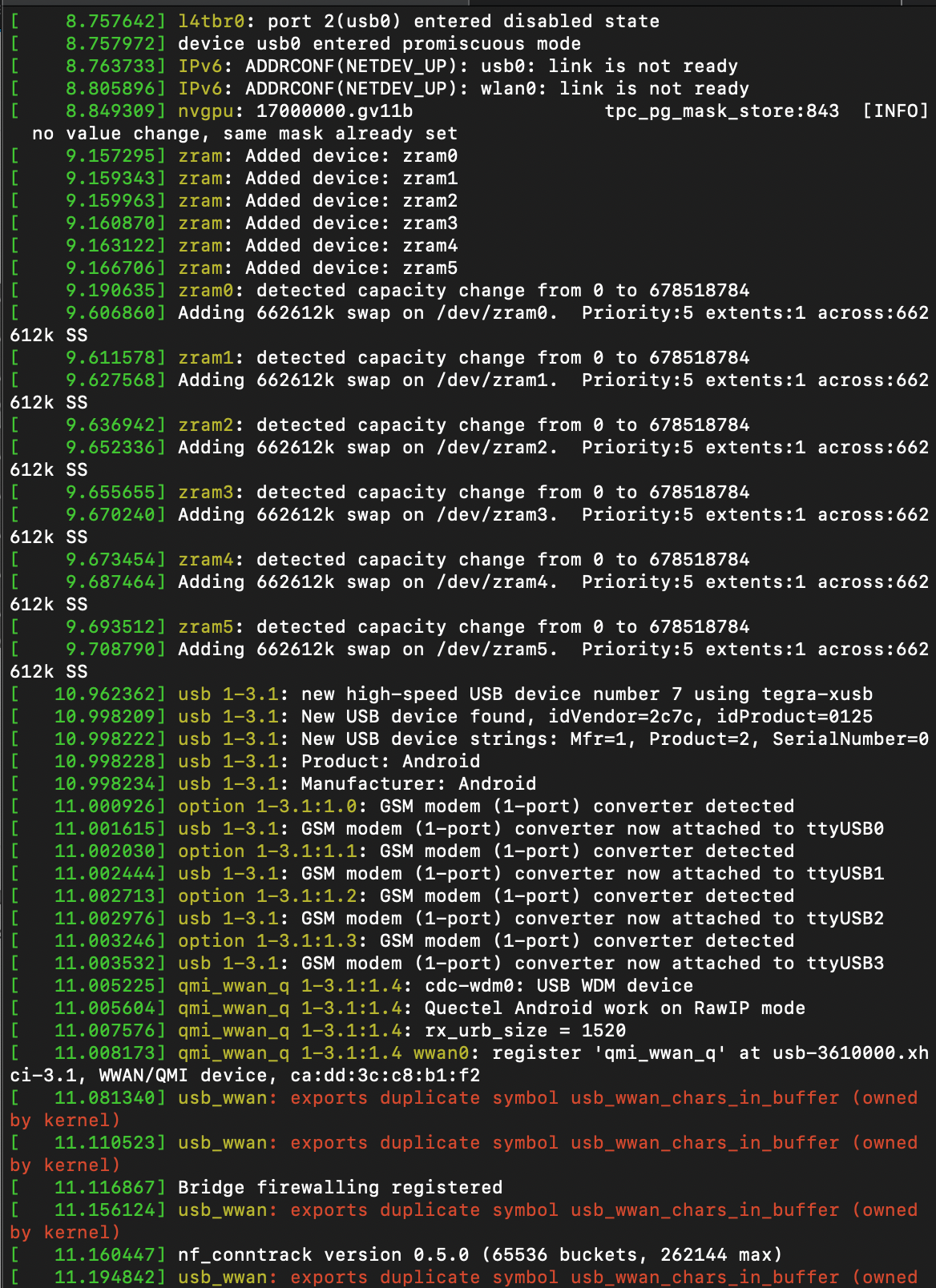
Task: Click 'swap on /dev/zram2' line
Action: (x=470, y=447)
